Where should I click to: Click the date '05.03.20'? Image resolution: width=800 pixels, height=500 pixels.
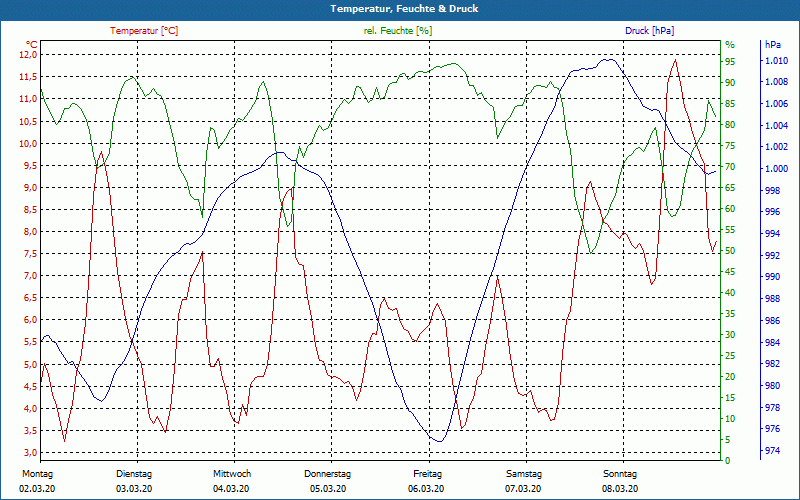point(328,489)
